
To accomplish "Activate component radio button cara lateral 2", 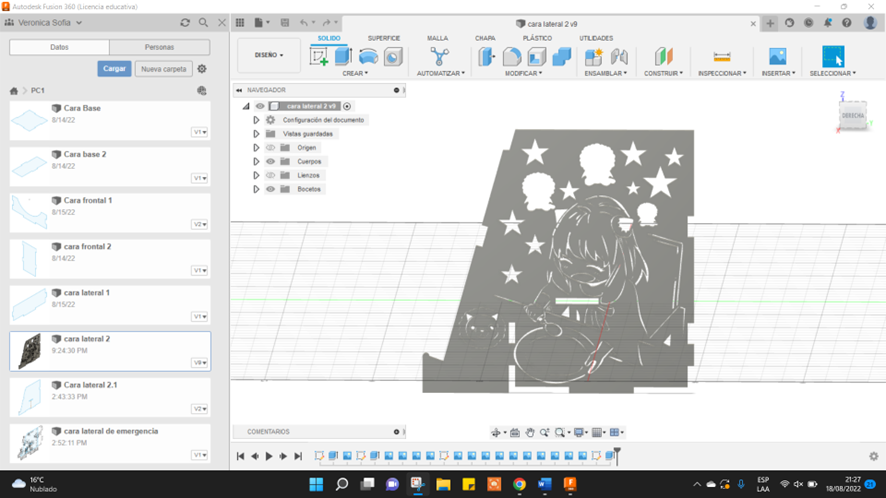I will [x=347, y=106].
